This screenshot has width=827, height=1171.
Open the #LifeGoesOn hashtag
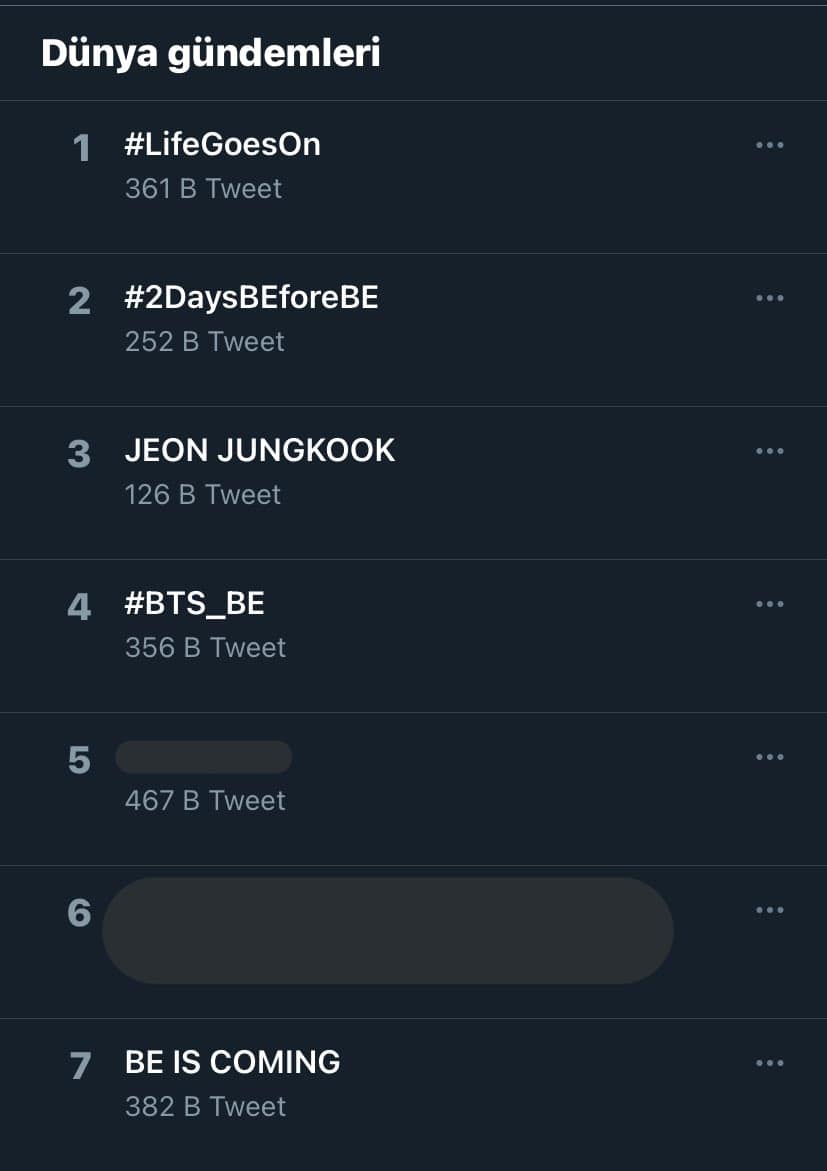point(222,144)
